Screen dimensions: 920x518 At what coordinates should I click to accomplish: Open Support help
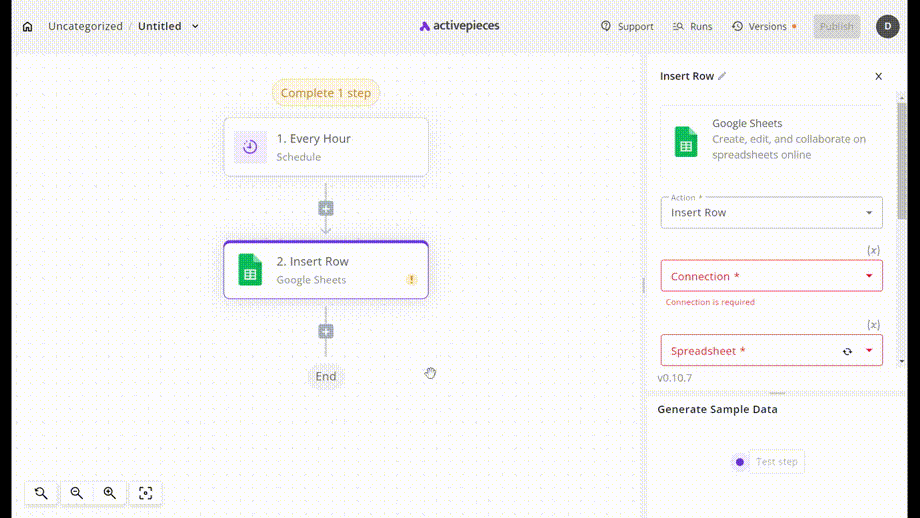point(627,26)
